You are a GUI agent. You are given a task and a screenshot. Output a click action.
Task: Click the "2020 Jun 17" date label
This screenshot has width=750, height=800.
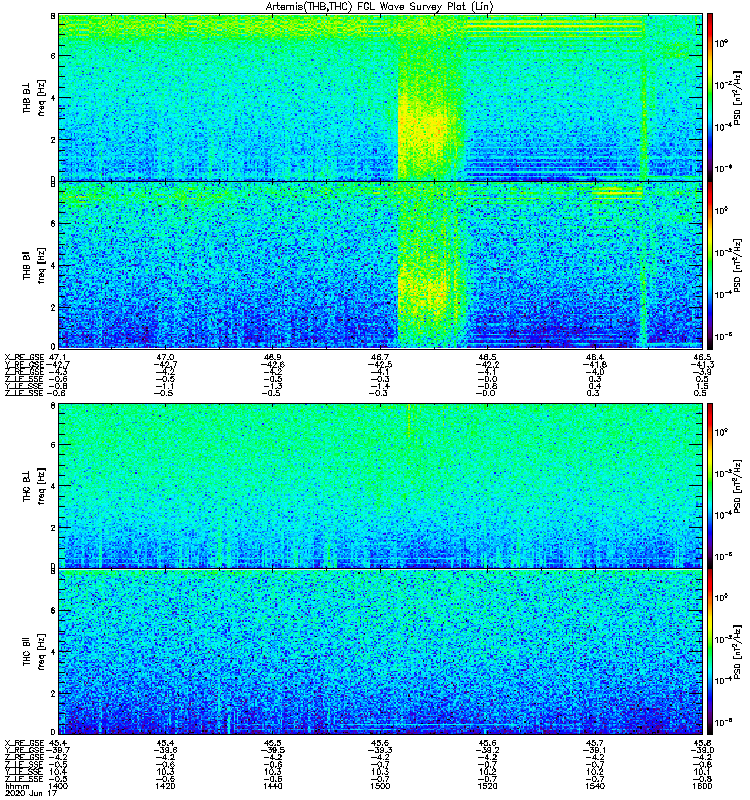pyautogui.click(x=31, y=794)
